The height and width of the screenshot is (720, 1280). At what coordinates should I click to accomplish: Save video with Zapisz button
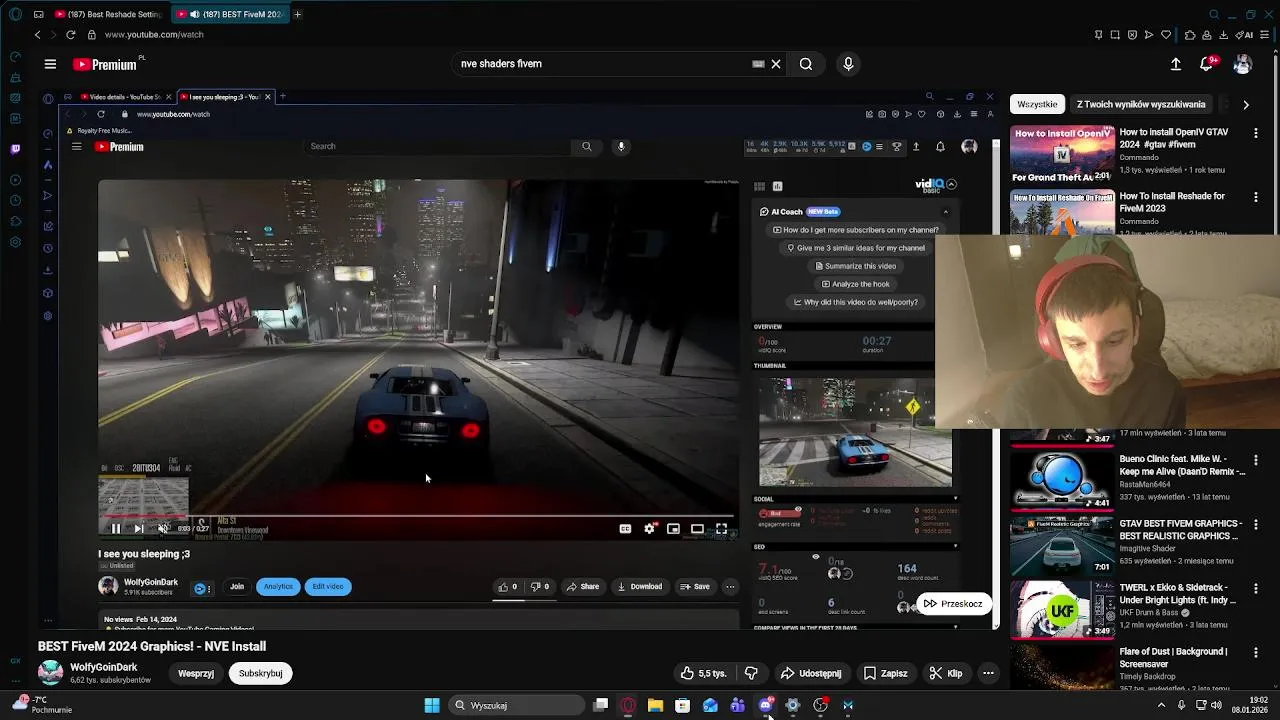(886, 673)
